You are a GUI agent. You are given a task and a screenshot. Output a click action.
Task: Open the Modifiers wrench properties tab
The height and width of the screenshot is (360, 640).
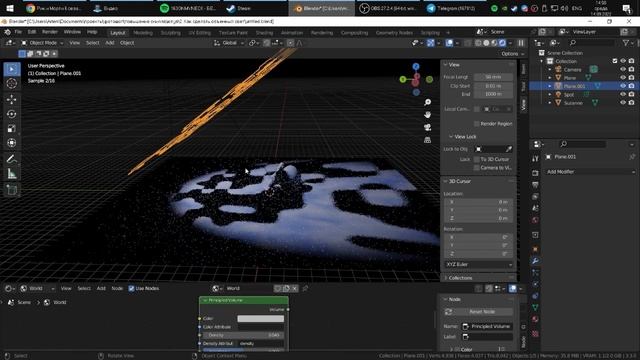point(536,260)
